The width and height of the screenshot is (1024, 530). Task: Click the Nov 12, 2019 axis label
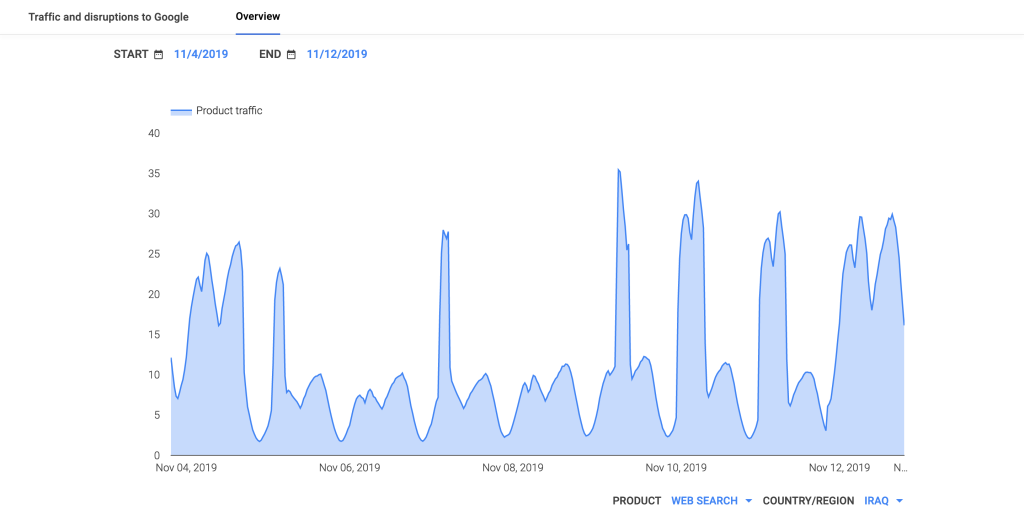[x=839, y=467]
